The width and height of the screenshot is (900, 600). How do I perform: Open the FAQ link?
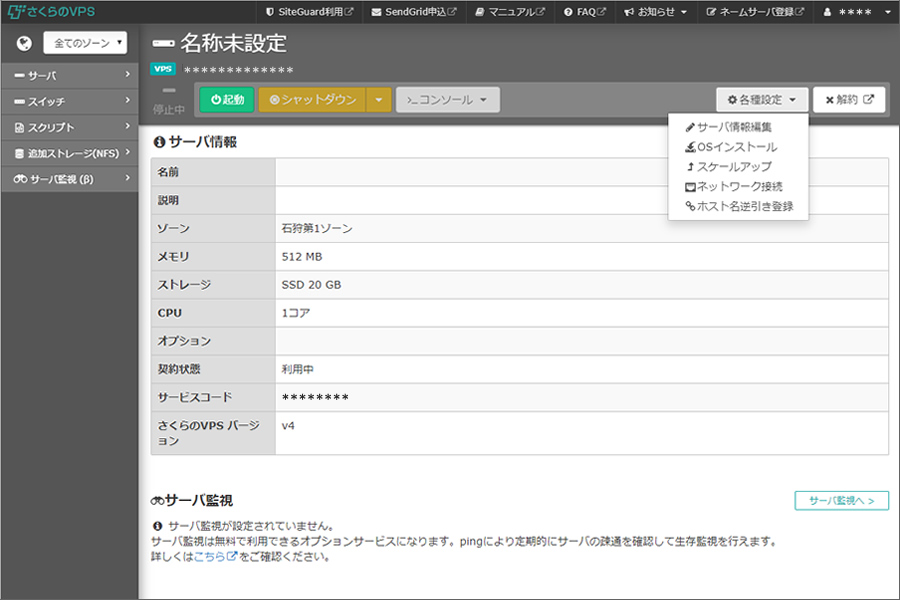(x=585, y=12)
